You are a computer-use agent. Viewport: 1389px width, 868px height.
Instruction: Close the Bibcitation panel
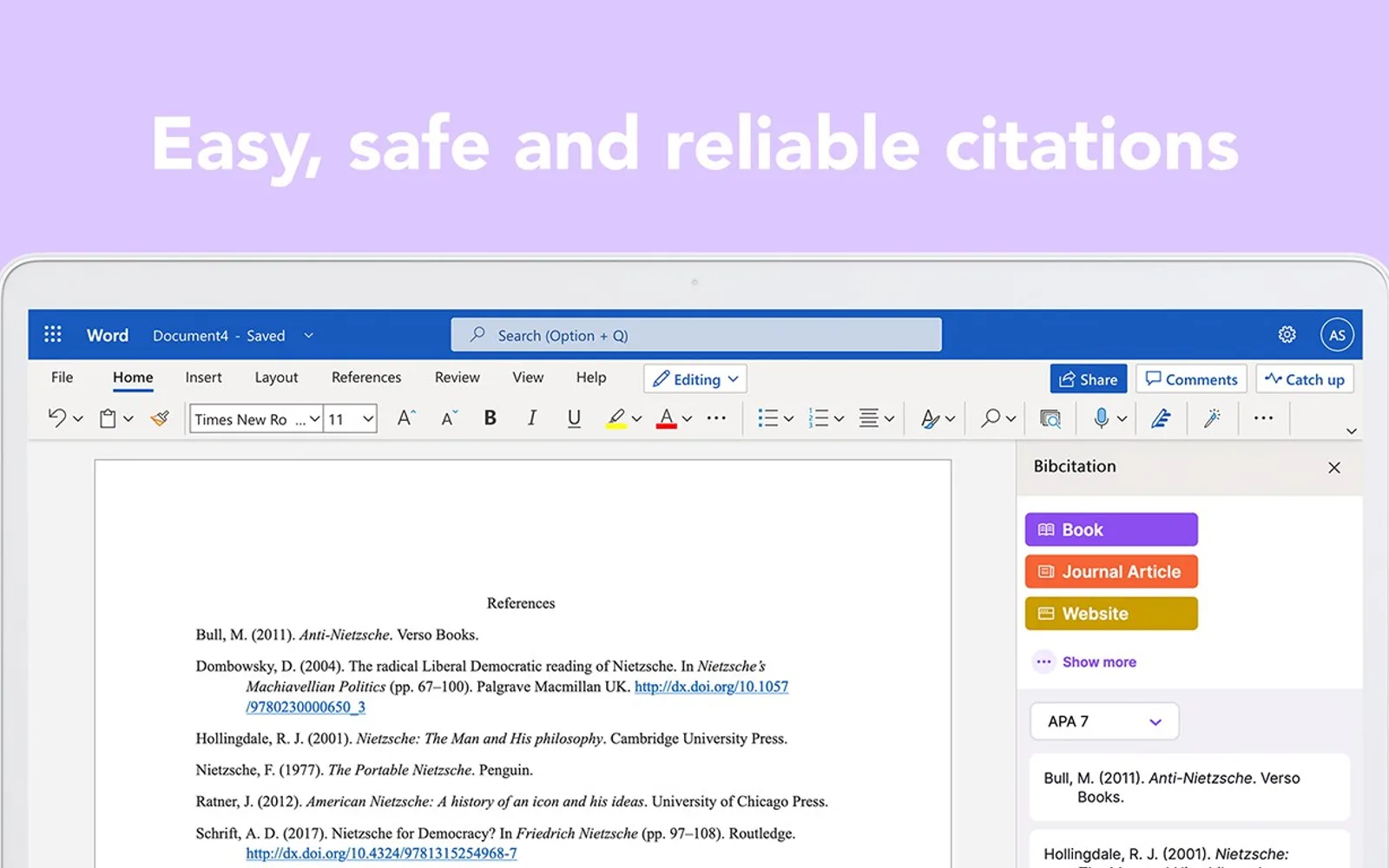1334,468
